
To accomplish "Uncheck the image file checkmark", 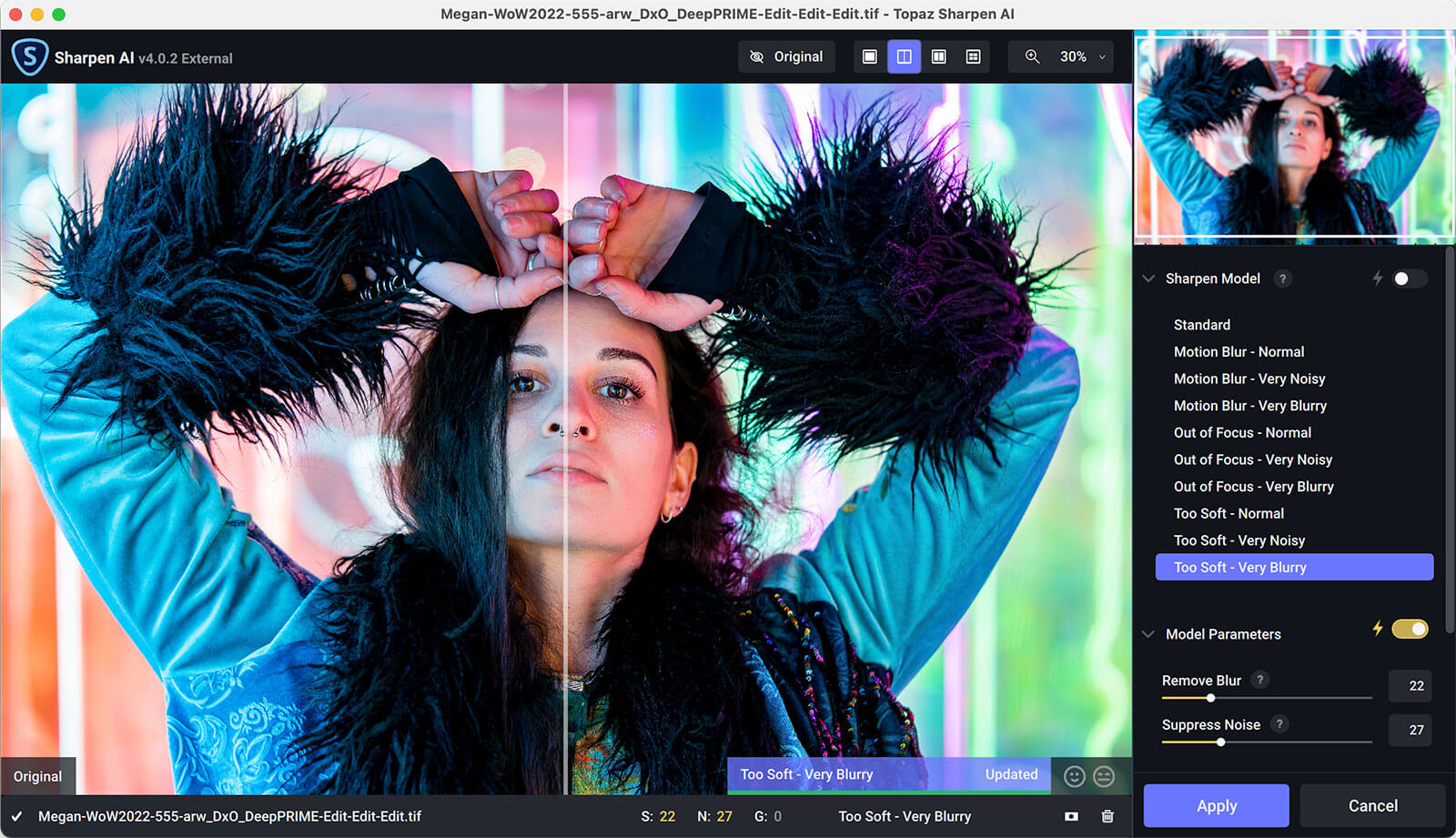I will coord(16,816).
